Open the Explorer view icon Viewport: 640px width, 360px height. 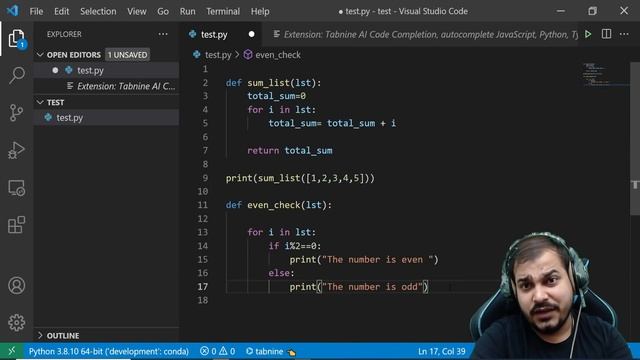coord(16,38)
